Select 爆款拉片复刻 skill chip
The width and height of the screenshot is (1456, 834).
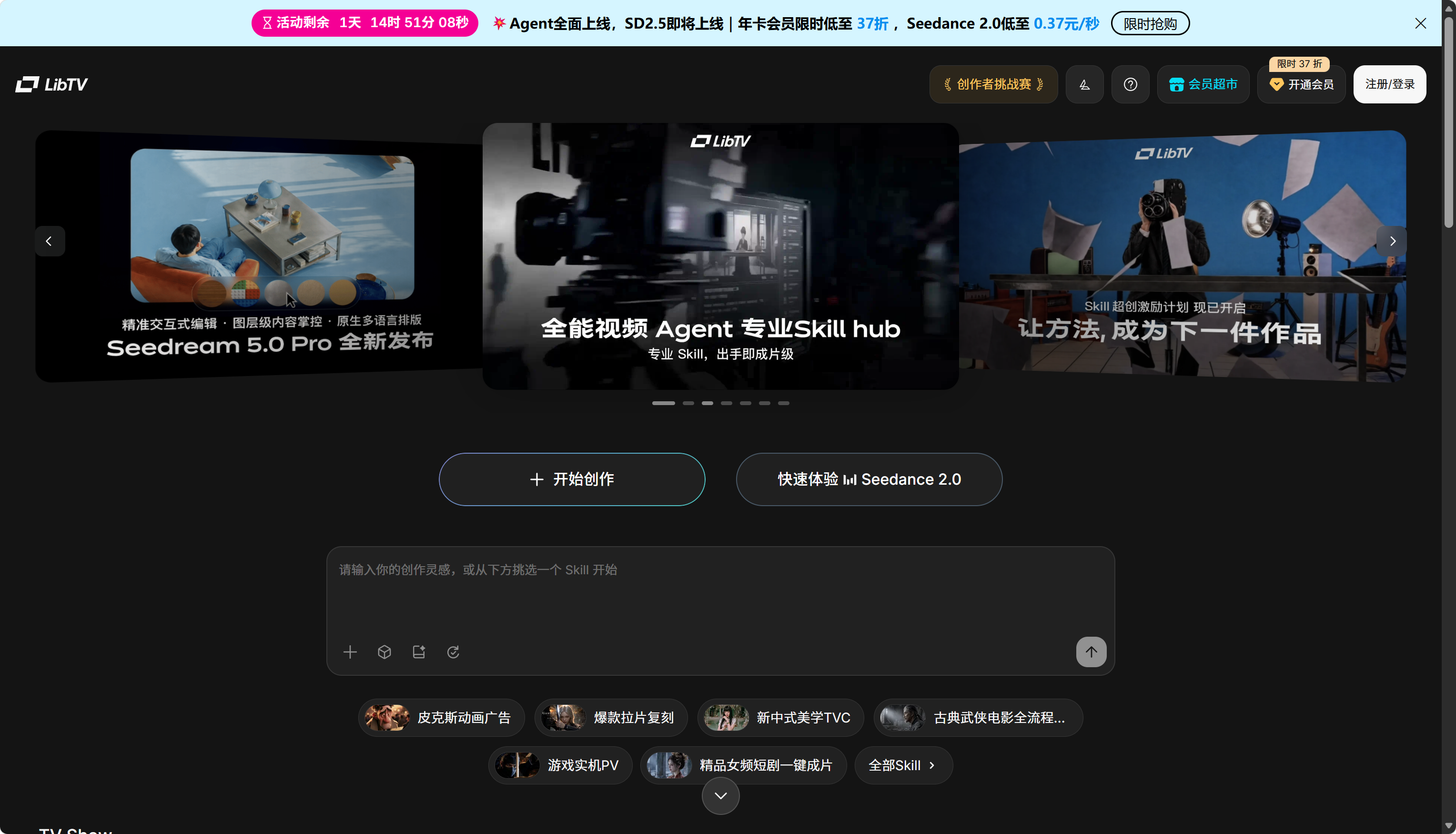(611, 718)
